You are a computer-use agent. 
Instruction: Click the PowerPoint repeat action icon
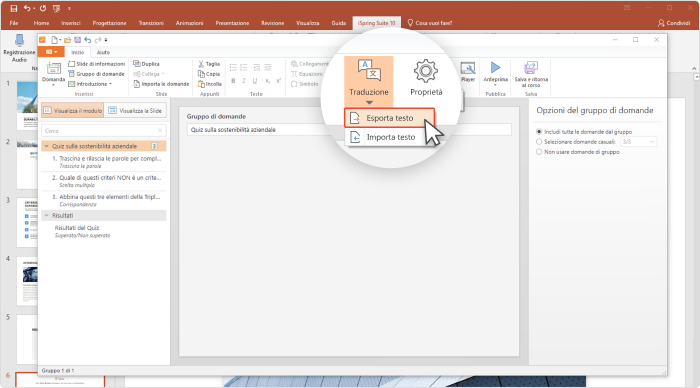(x=43, y=8)
